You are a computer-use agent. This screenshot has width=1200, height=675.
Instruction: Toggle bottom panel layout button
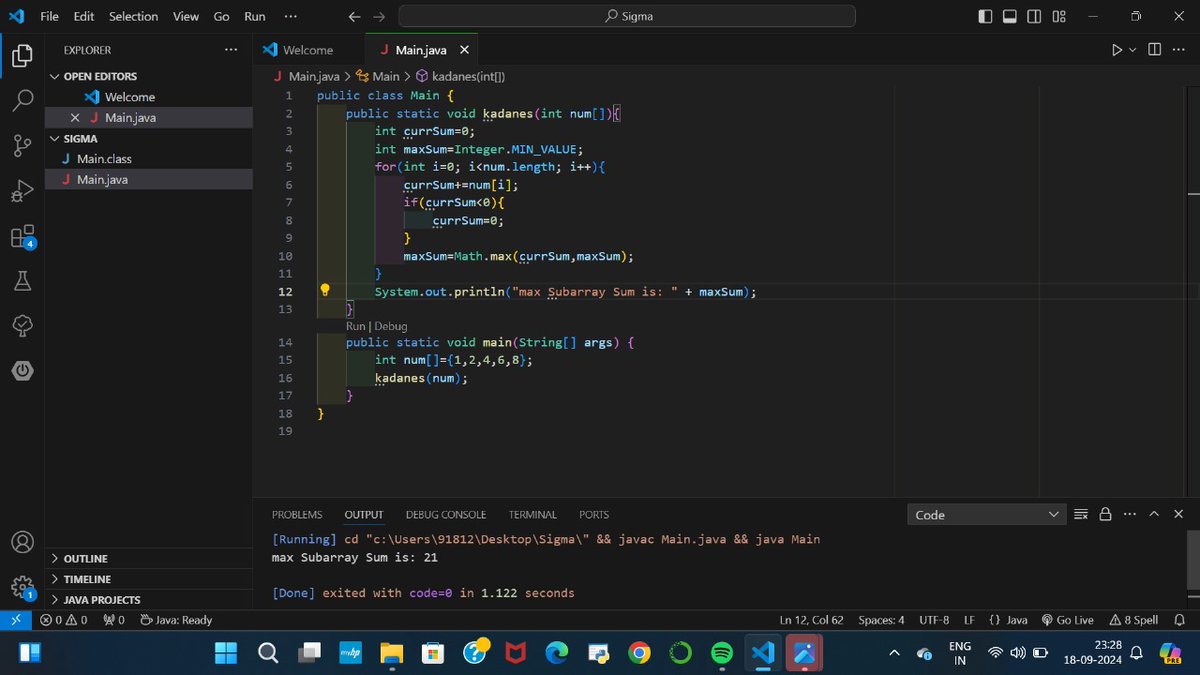[x=1009, y=16]
